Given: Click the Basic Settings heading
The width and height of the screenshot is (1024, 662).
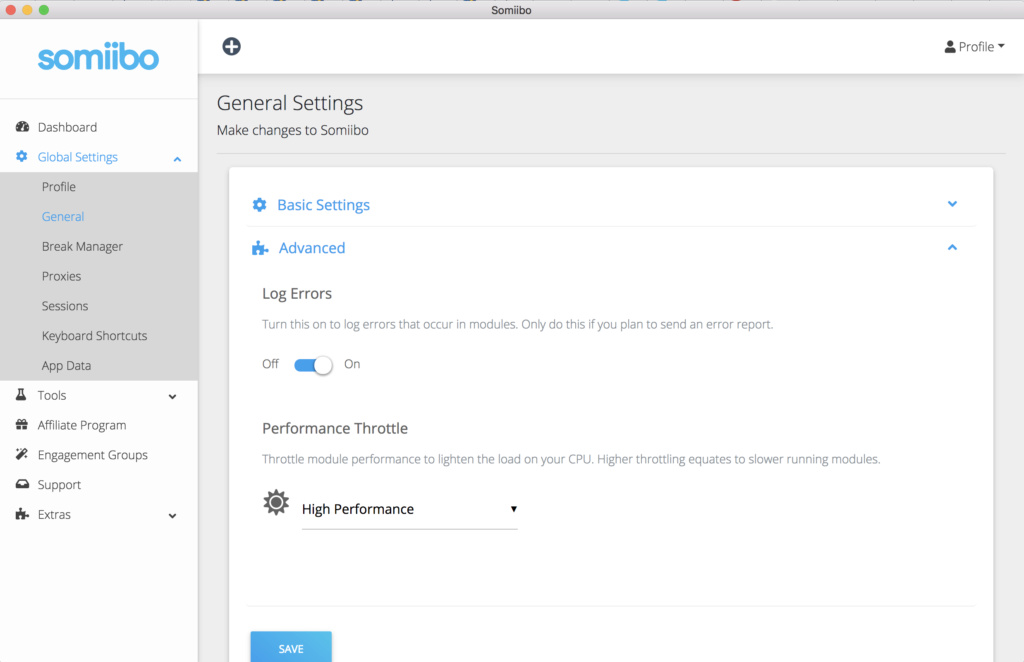Looking at the screenshot, I should [x=323, y=205].
